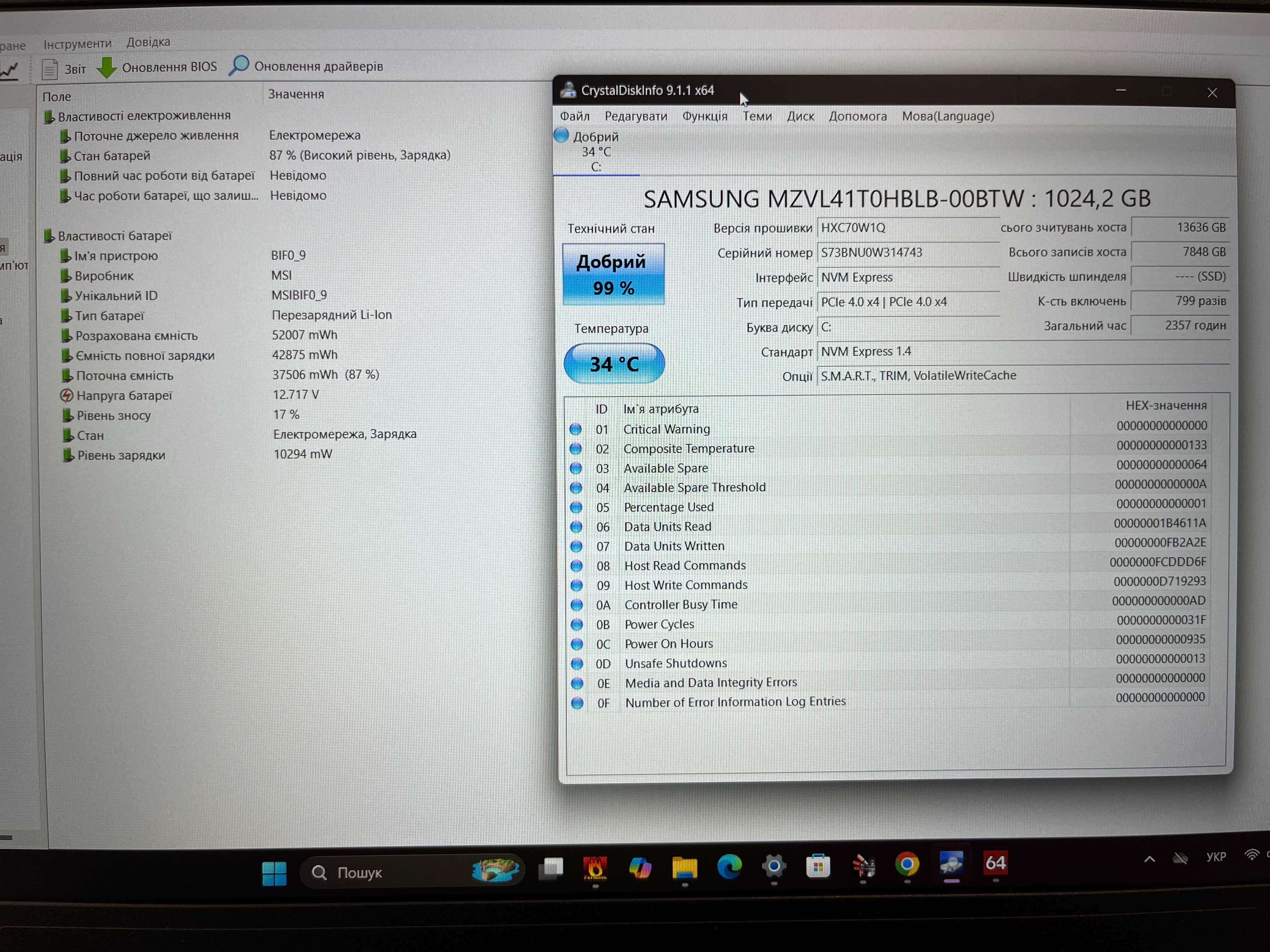The image size is (1270, 952).
Task: Open Microsoft Edge from the taskbar
Action: [729, 866]
